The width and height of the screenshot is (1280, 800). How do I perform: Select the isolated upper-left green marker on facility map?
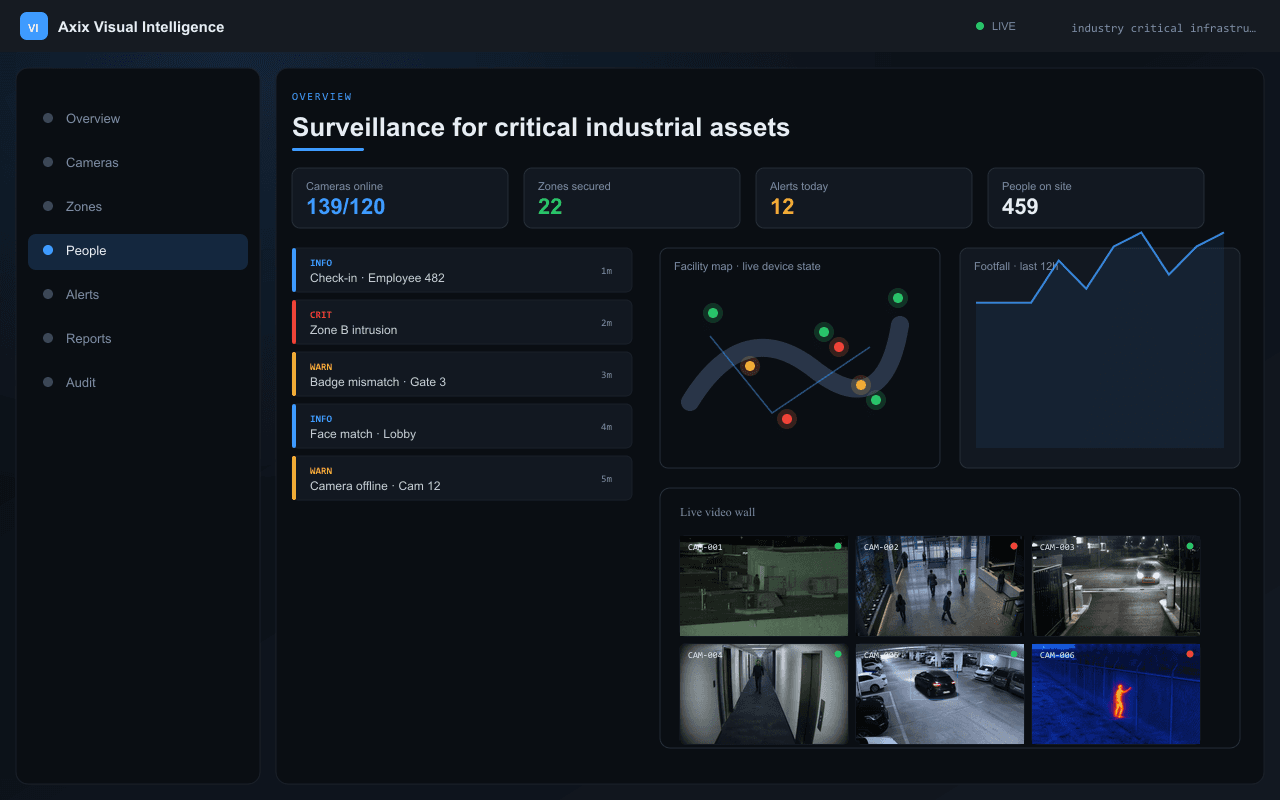click(x=713, y=313)
